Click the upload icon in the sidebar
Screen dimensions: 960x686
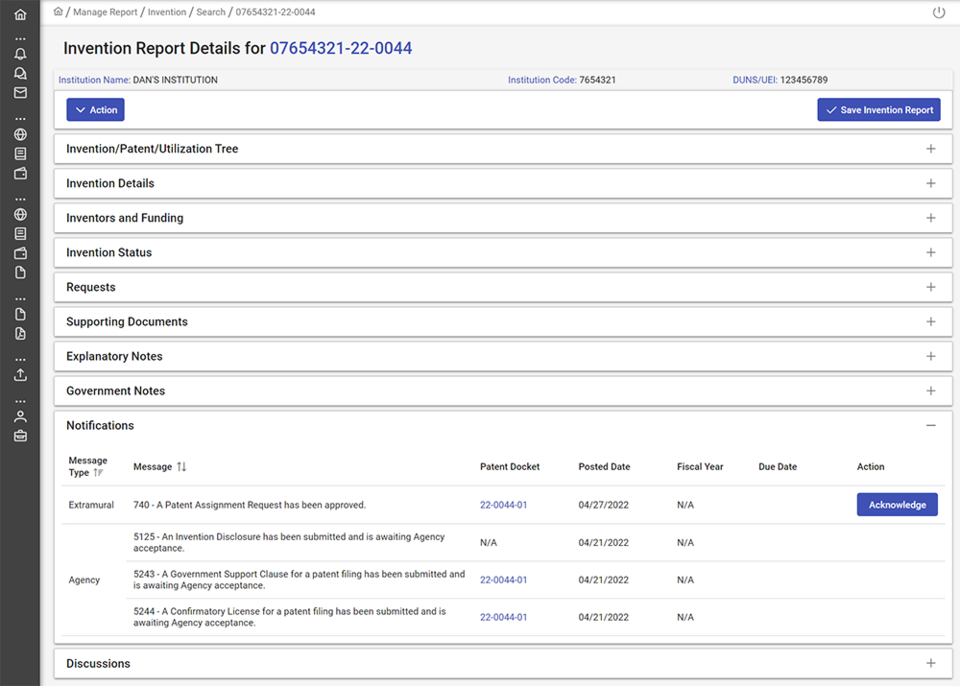pyautogui.click(x=20, y=376)
